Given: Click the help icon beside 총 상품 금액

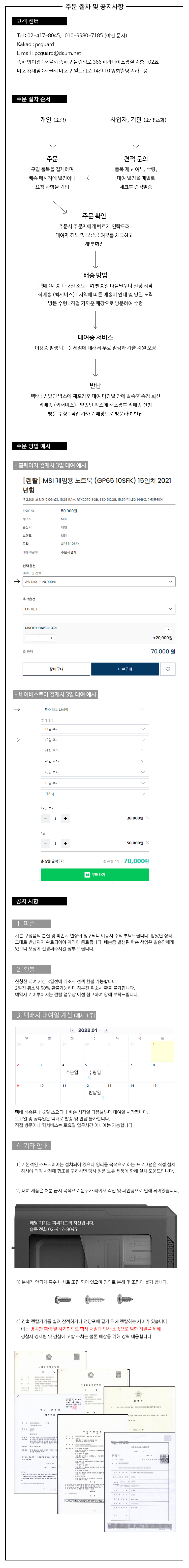Looking at the screenshot, I should click(x=61, y=861).
